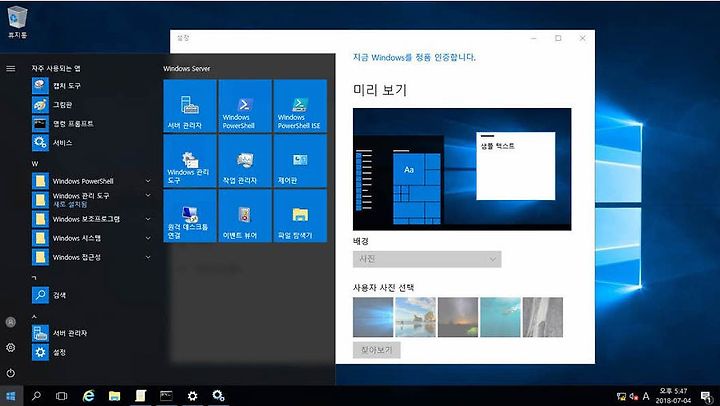Open the 제어판 Control Panel tile
Viewport: 720px width, 406px height.
(x=300, y=161)
